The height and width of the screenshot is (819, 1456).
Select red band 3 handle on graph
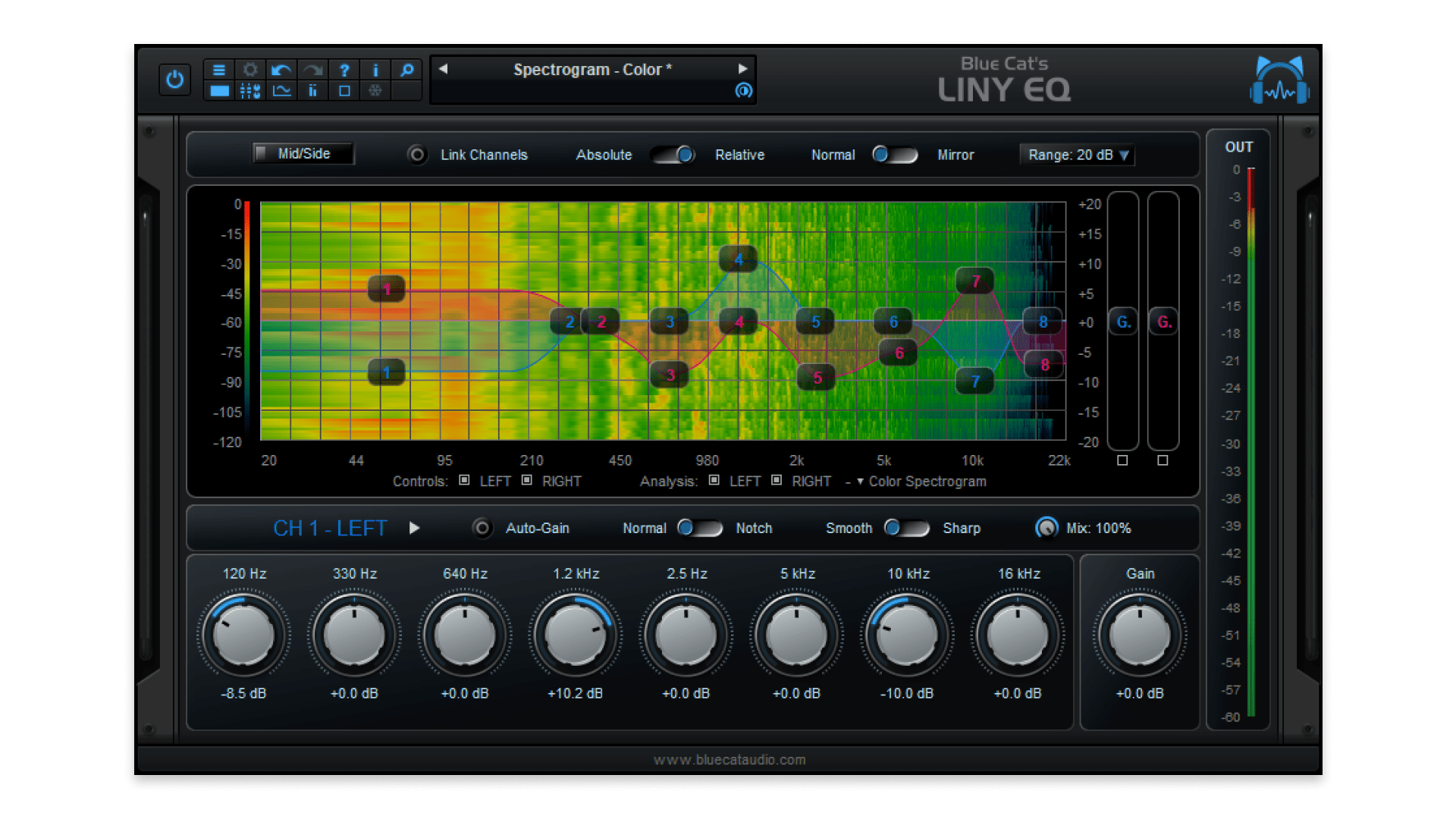pyautogui.click(x=670, y=375)
